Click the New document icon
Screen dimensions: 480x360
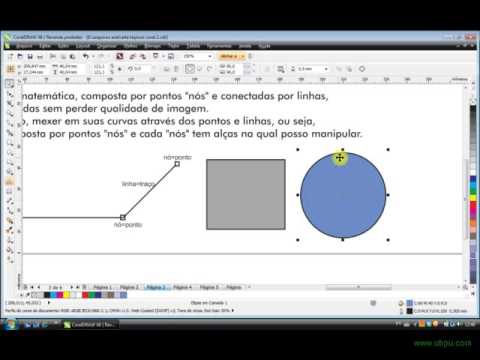pyautogui.click(x=11, y=57)
